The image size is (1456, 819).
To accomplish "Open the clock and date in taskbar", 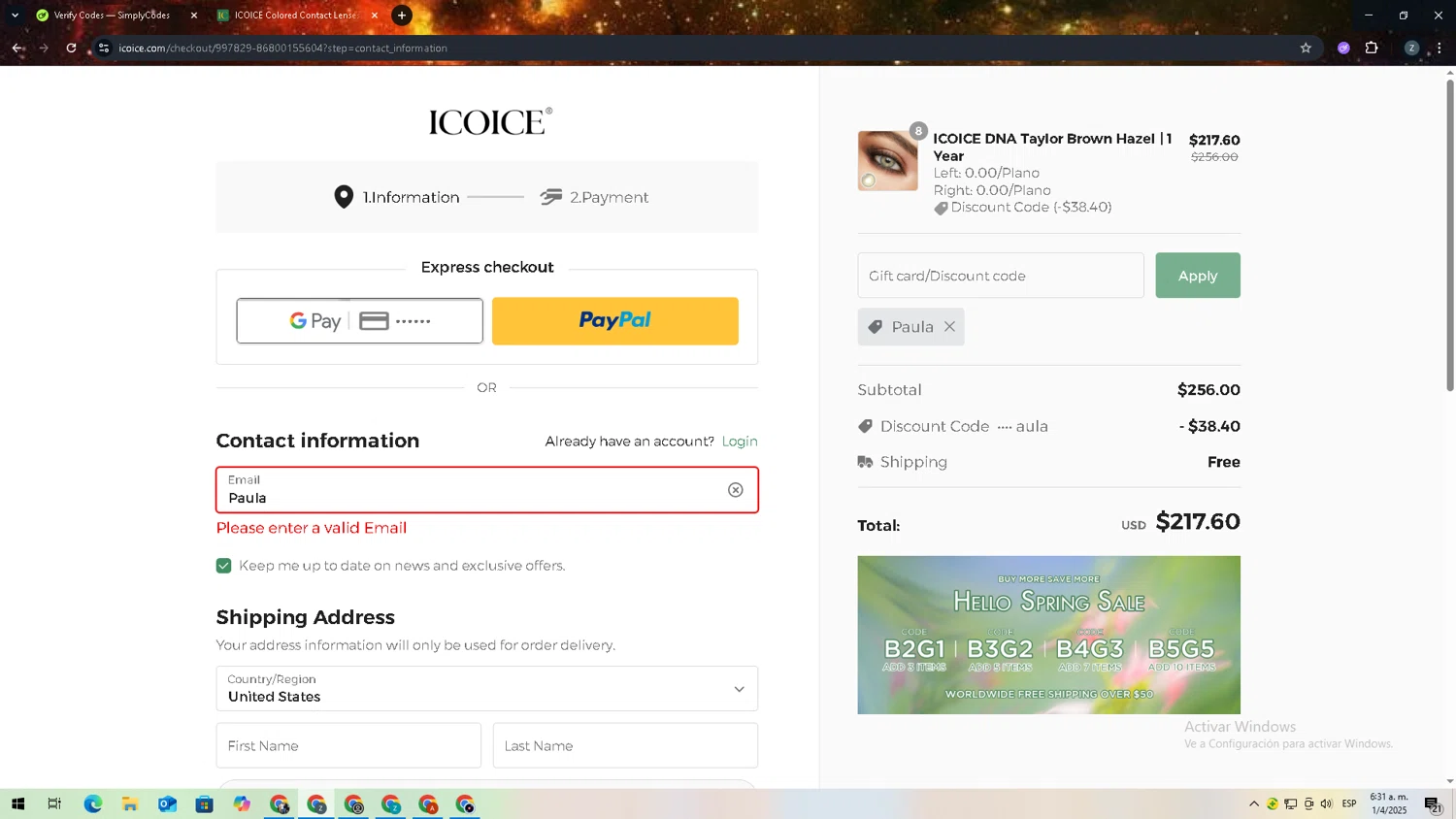I will [x=1389, y=804].
